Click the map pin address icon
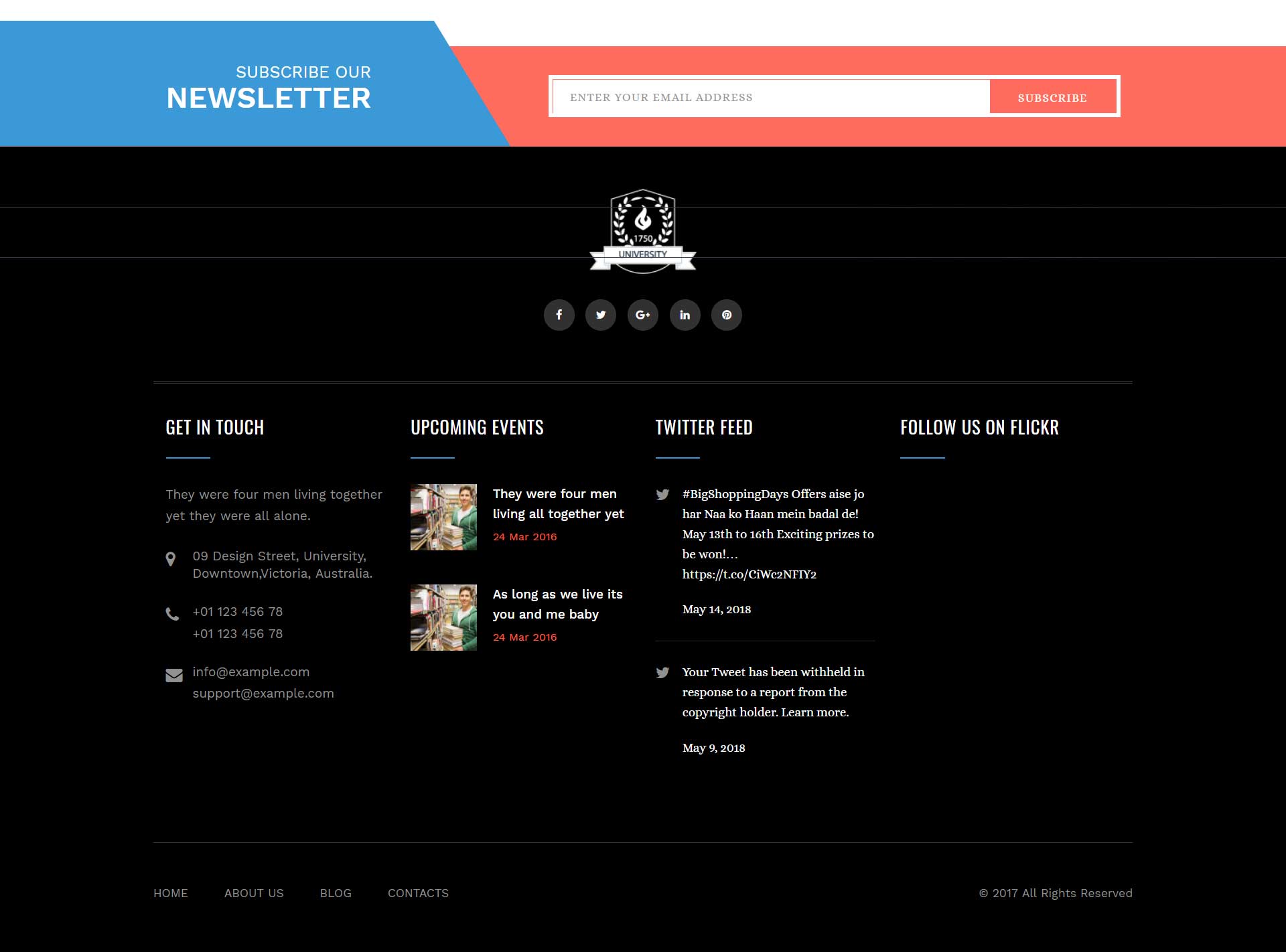Image resolution: width=1286 pixels, height=952 pixels. (x=171, y=559)
